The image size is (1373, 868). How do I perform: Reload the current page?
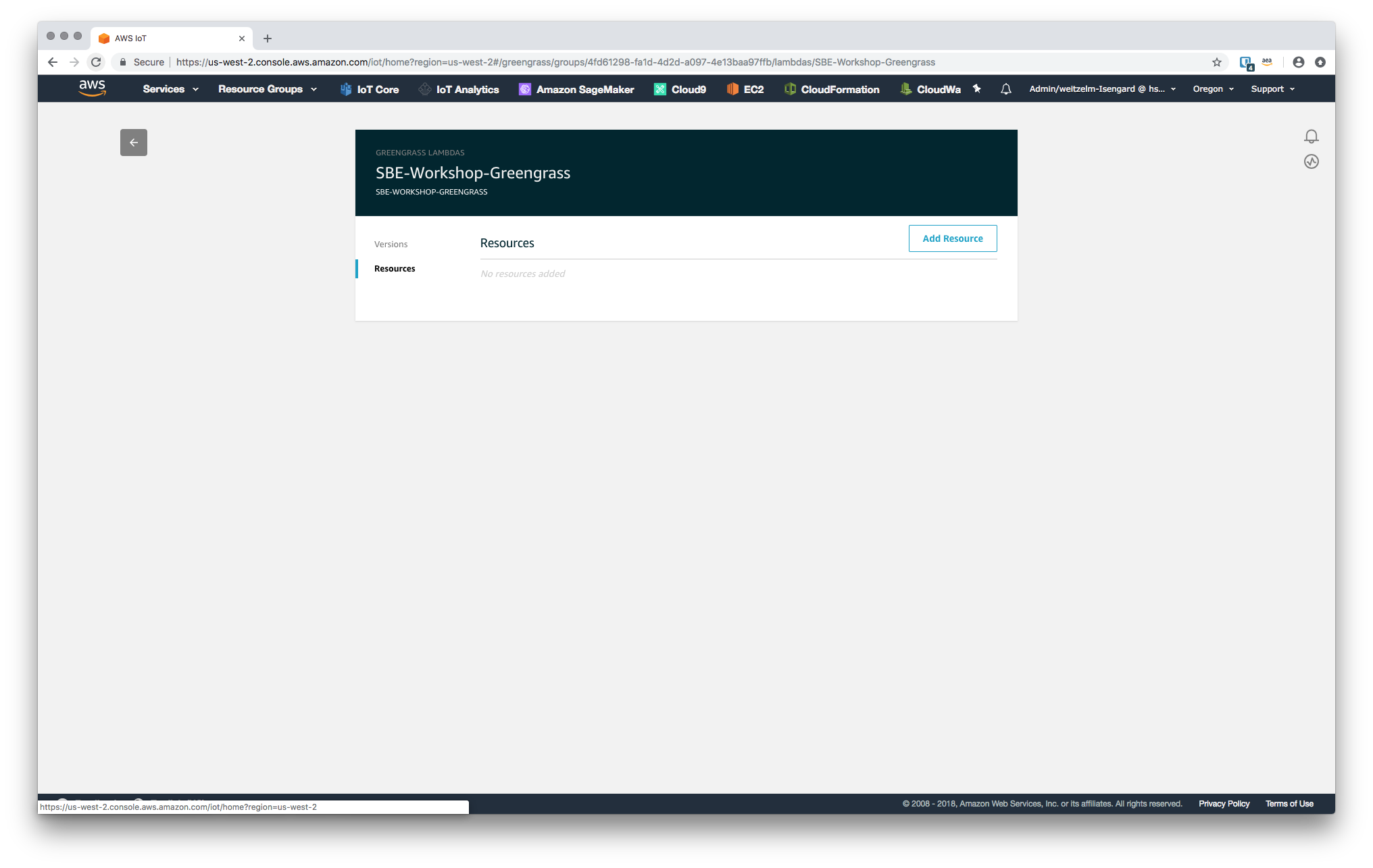tap(96, 62)
